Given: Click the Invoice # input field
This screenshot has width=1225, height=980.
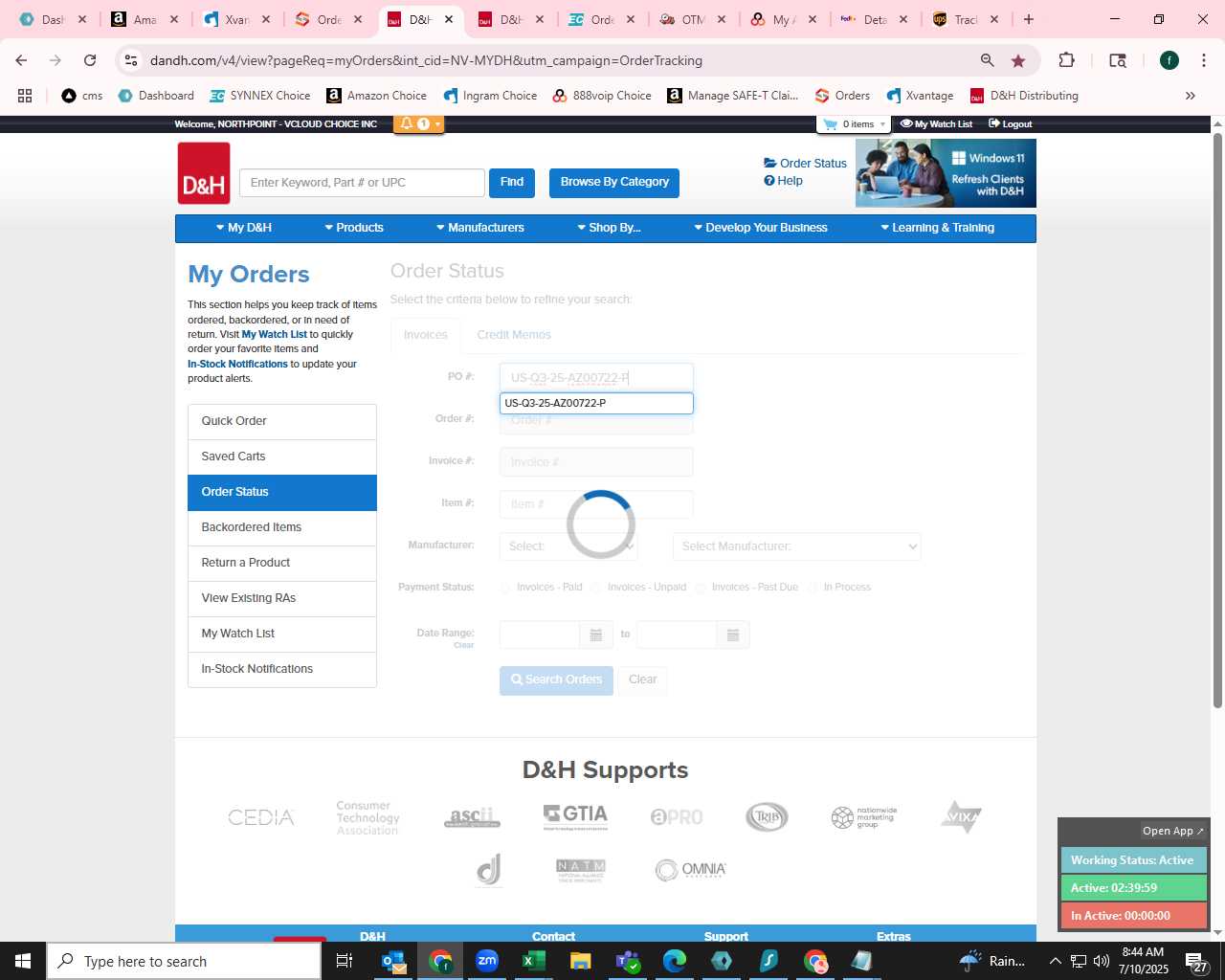Looking at the screenshot, I should point(596,462).
